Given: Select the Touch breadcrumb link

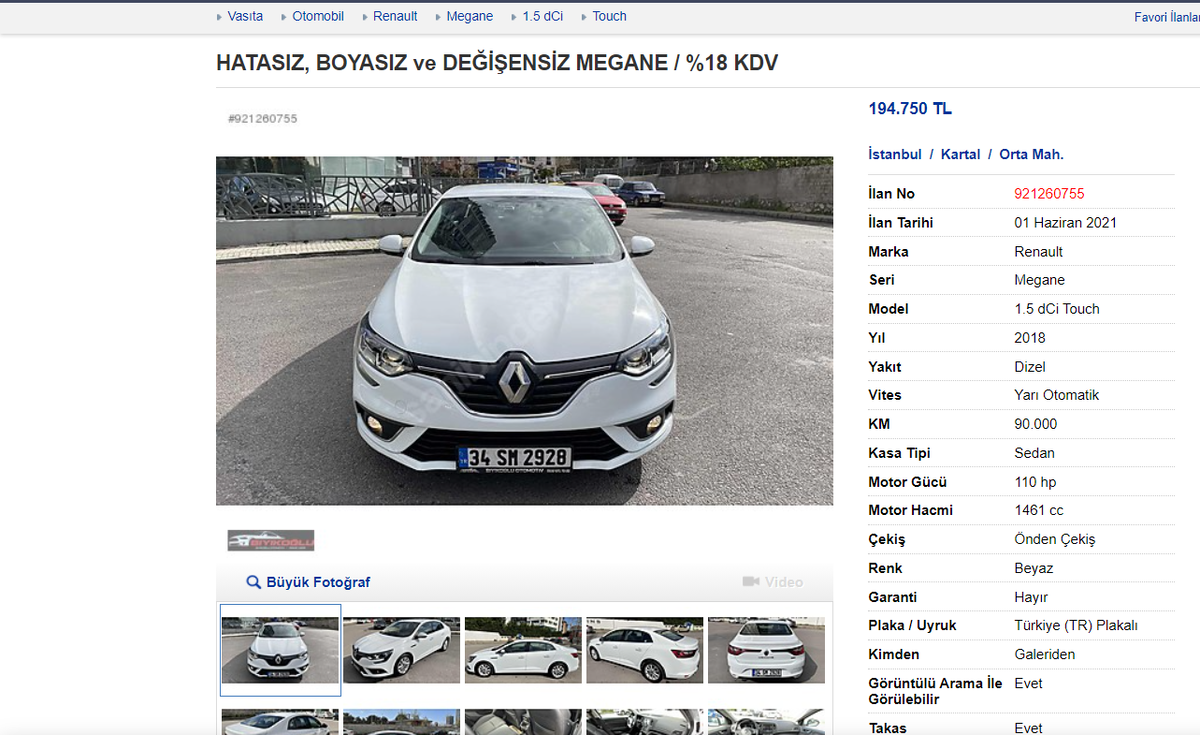Looking at the screenshot, I should point(609,16).
